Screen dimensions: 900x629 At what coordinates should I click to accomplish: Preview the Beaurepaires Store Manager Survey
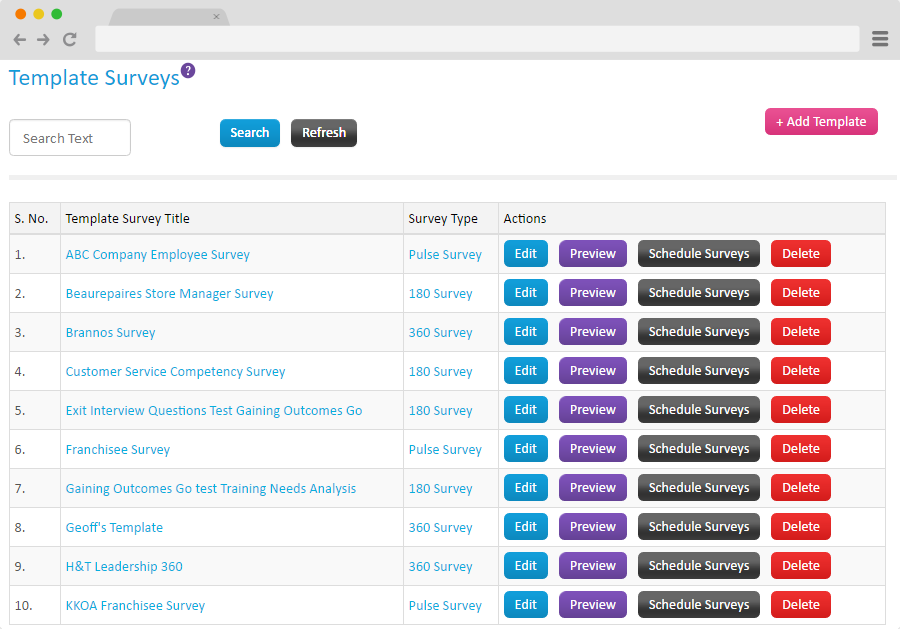point(592,293)
